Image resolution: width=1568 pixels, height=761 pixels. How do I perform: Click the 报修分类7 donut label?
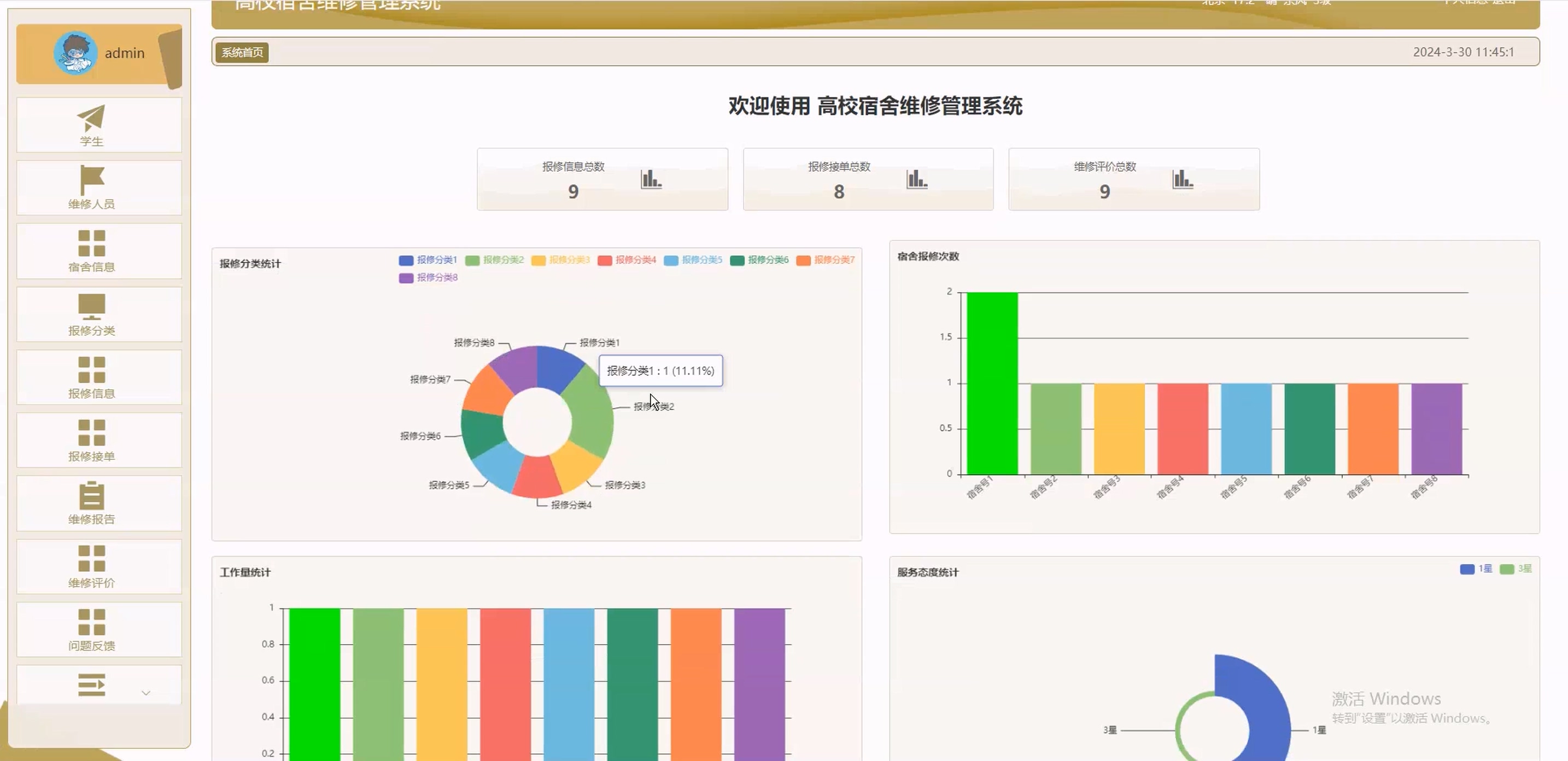430,379
